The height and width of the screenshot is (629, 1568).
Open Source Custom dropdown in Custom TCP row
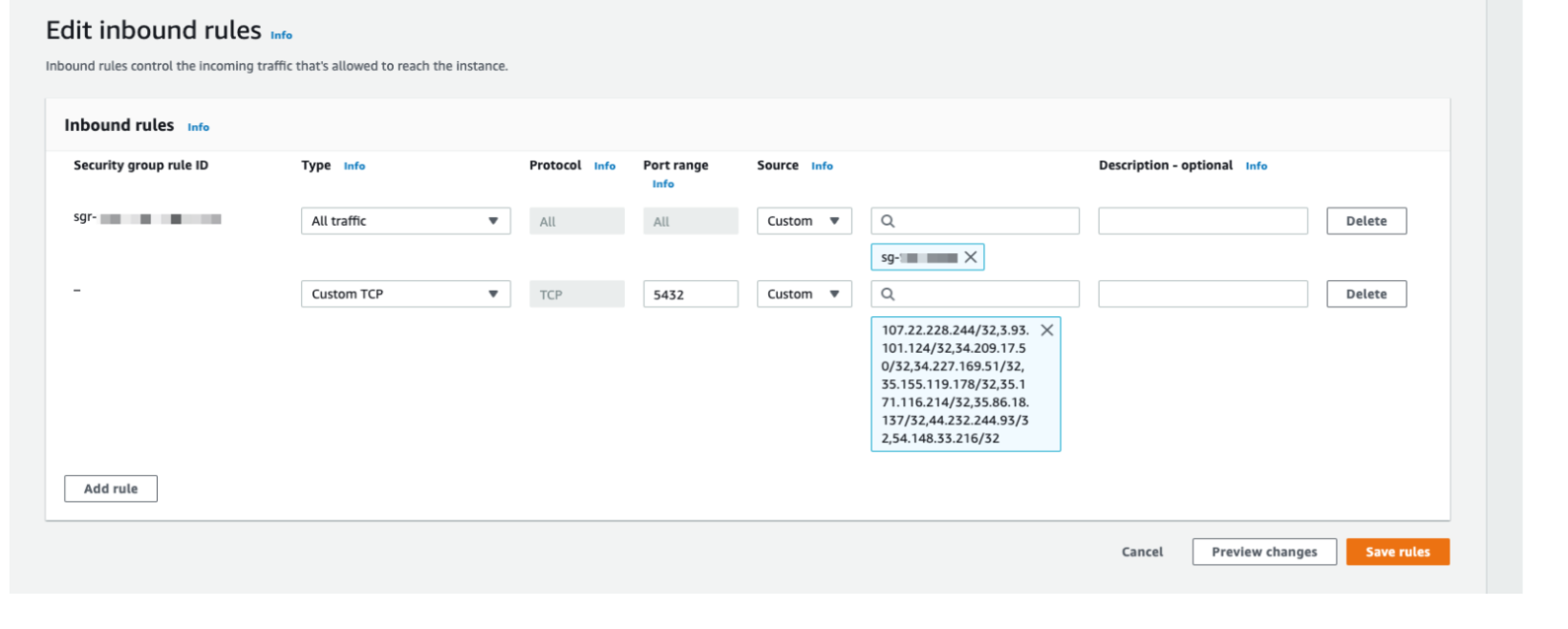click(x=804, y=293)
